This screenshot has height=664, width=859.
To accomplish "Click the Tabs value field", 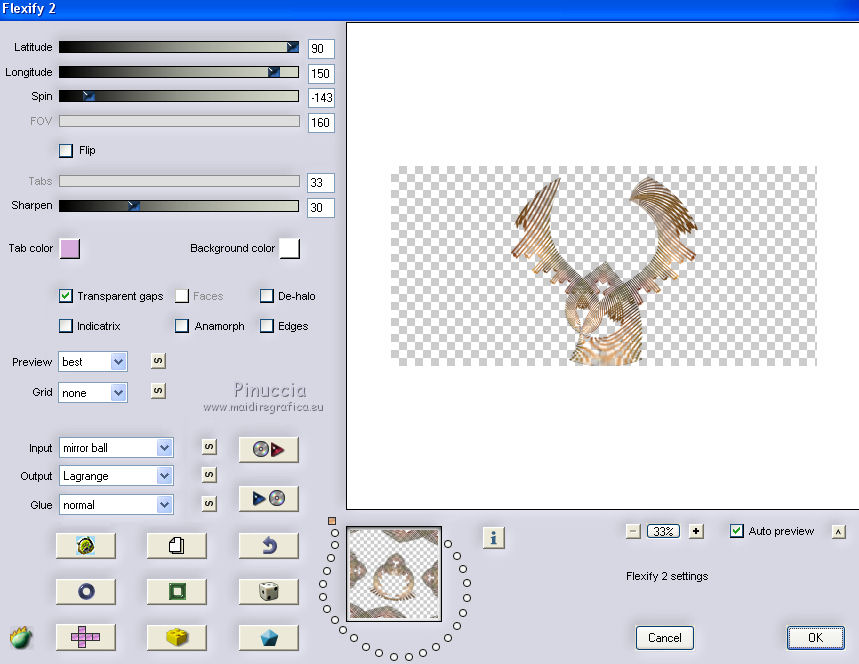I will (321, 183).
